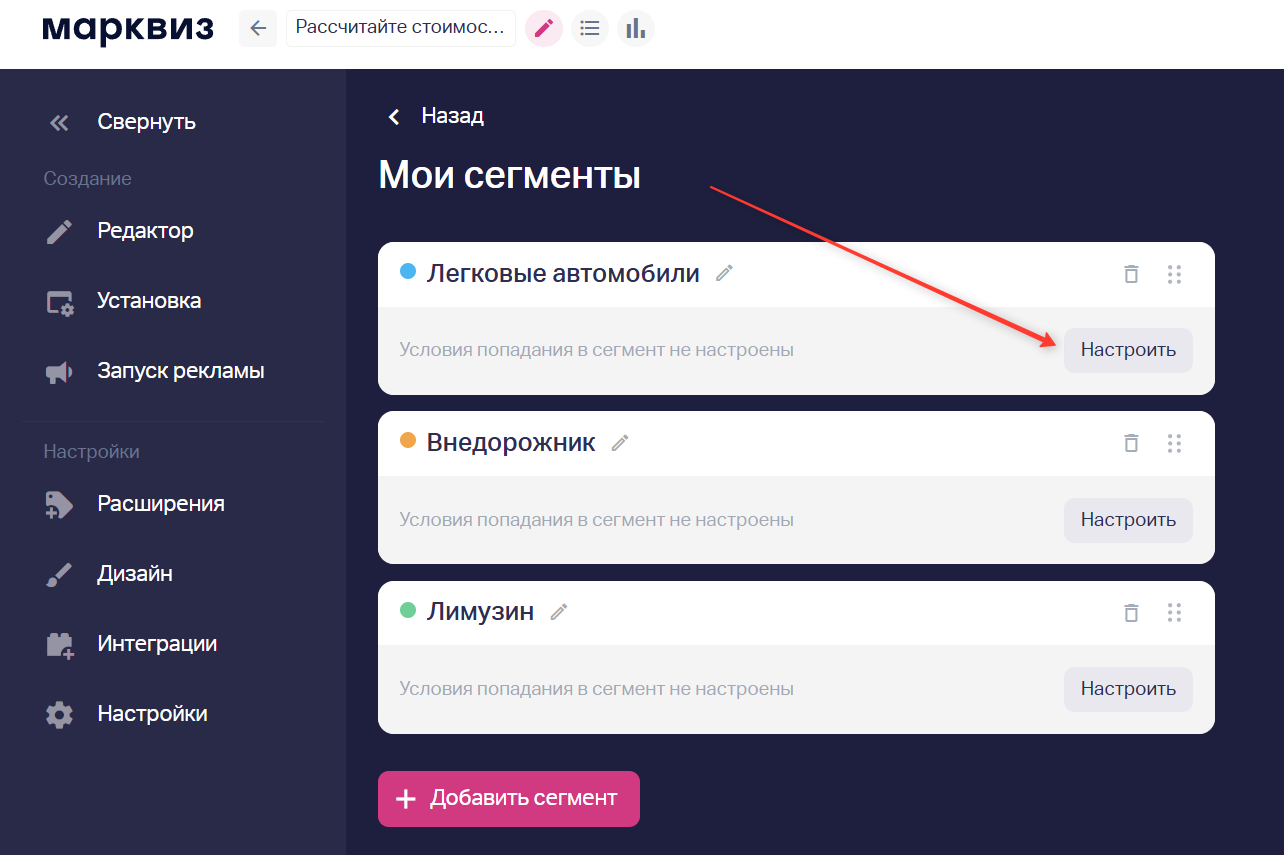
Task: Add a new segment with Добавить сегмент
Action: 508,799
